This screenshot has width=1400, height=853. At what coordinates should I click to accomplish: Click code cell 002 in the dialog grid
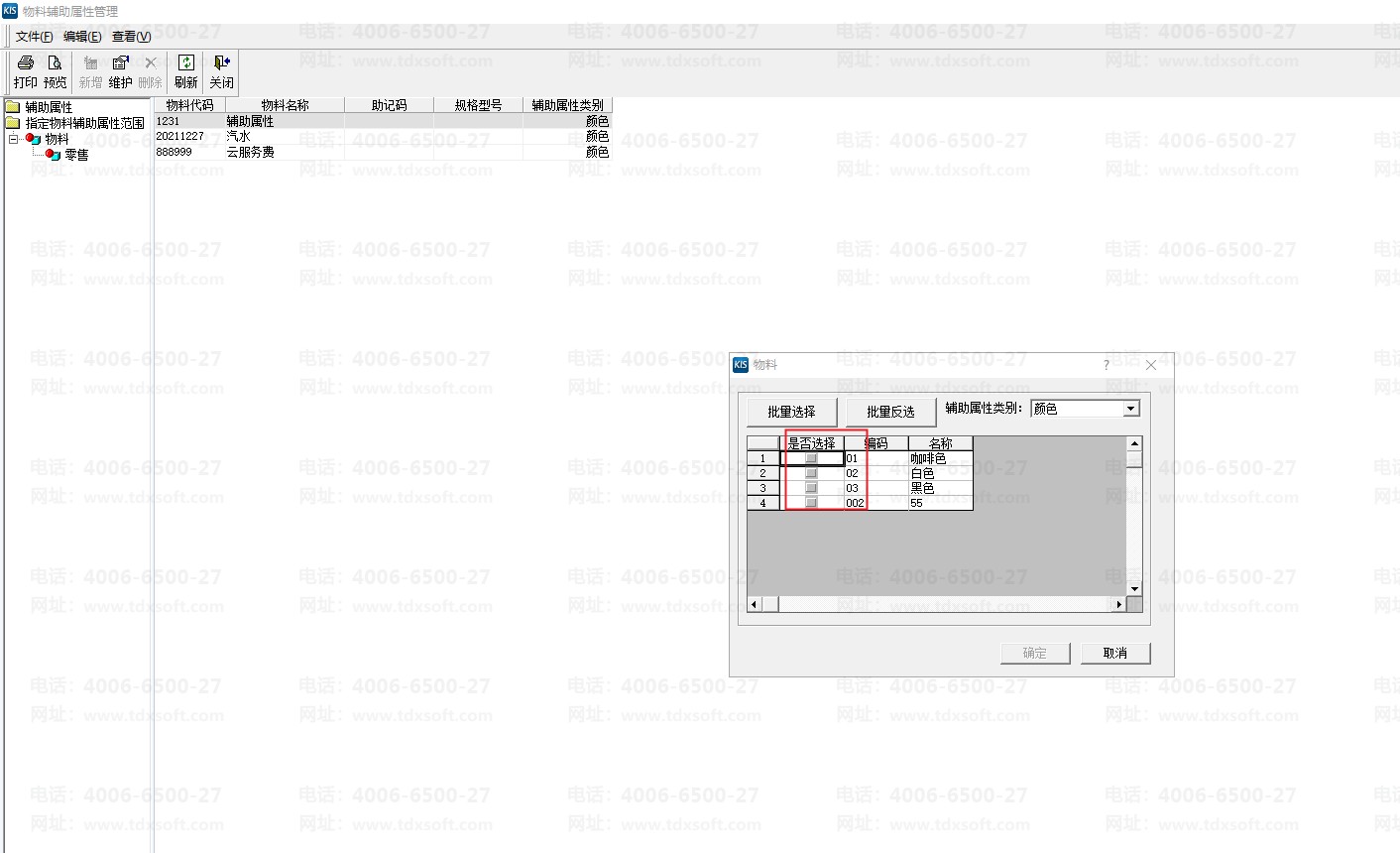[876, 503]
